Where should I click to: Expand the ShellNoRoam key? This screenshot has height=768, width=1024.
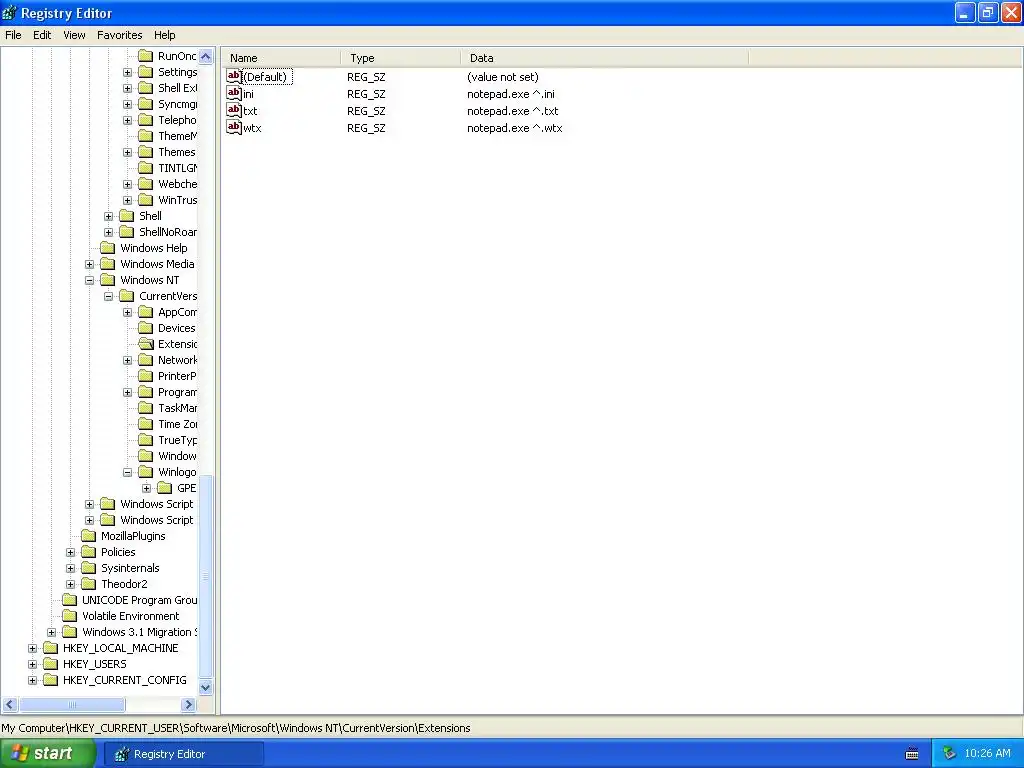[x=108, y=232]
